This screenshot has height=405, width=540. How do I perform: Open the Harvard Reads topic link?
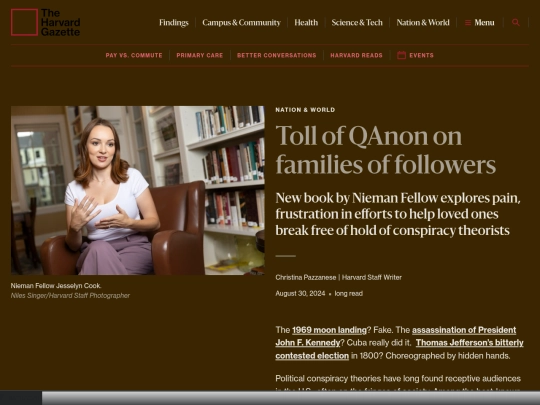pos(356,55)
